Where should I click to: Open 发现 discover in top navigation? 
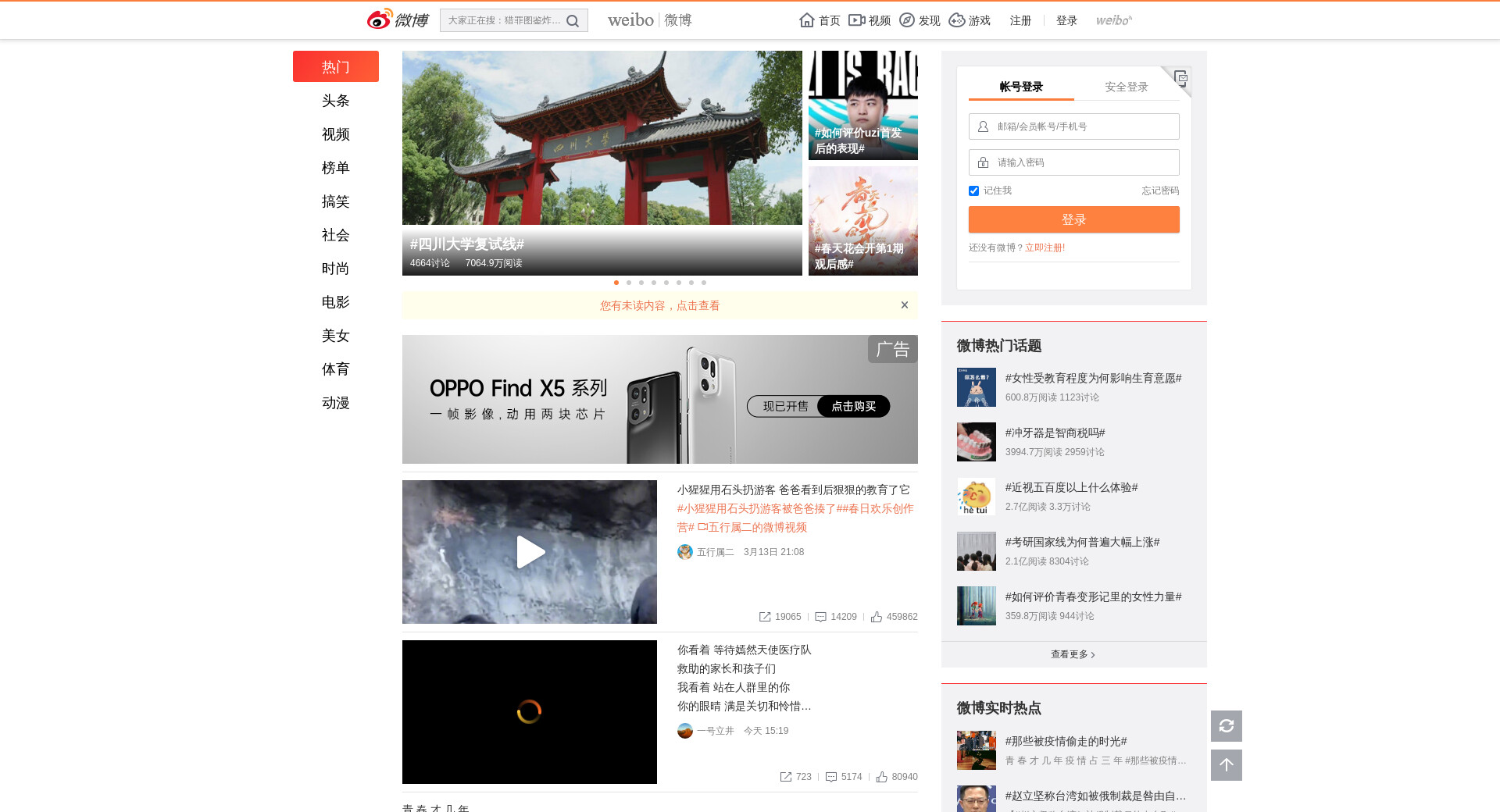pyautogui.click(x=920, y=20)
